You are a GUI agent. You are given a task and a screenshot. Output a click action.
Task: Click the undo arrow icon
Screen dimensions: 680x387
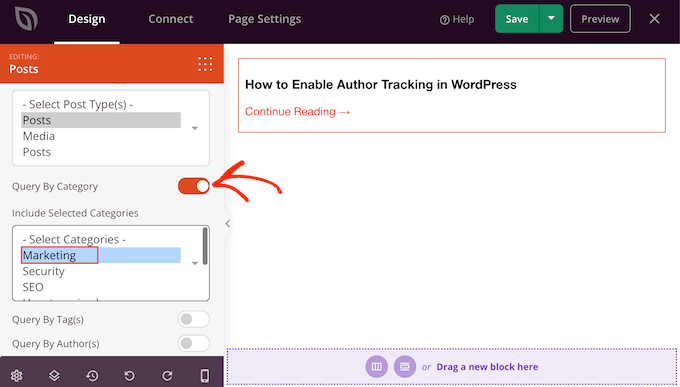[129, 375]
